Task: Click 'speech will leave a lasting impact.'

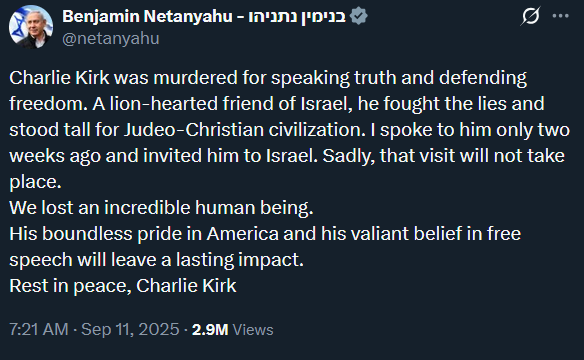Action: pos(156,260)
